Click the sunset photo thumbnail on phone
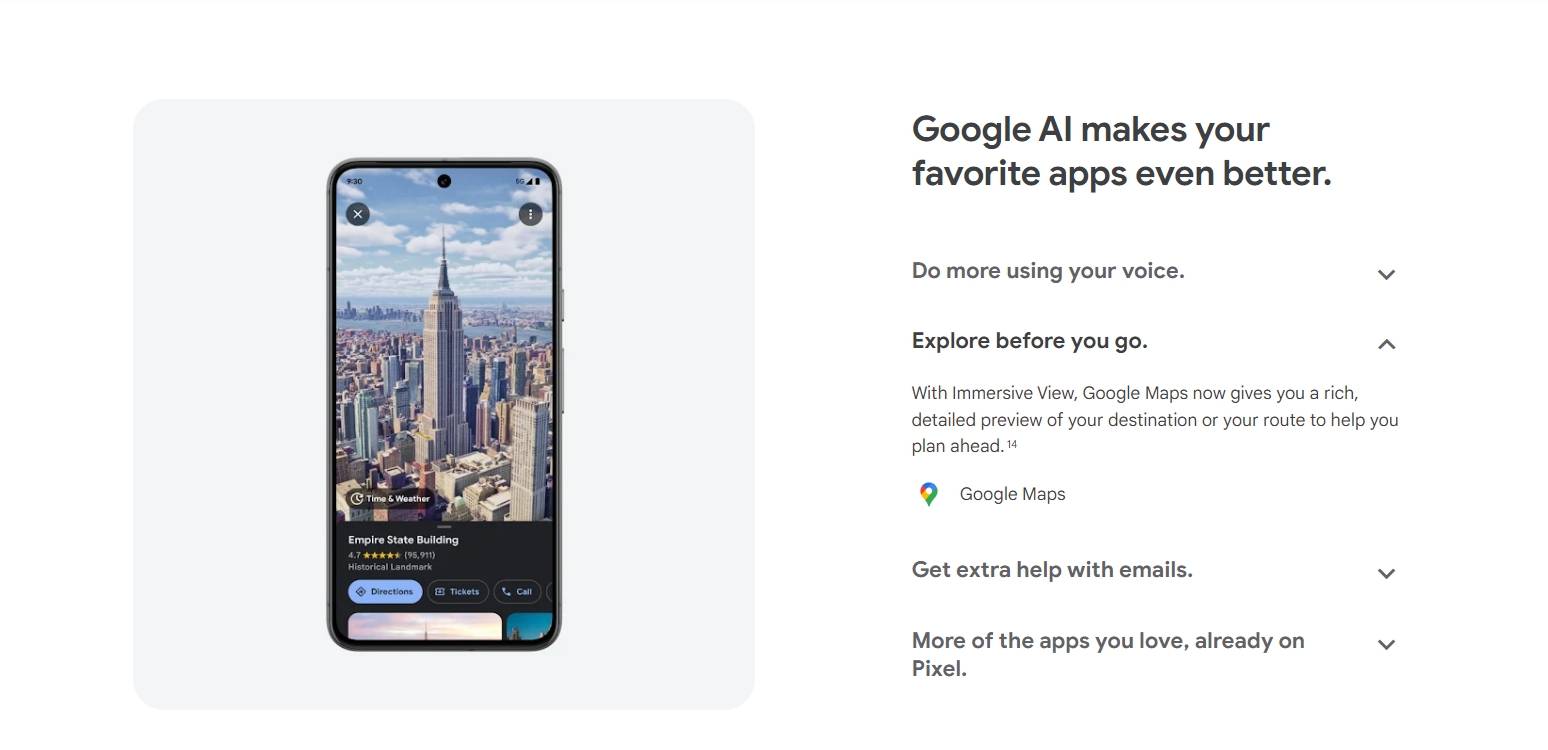This screenshot has height=750, width=1548. coord(425,627)
